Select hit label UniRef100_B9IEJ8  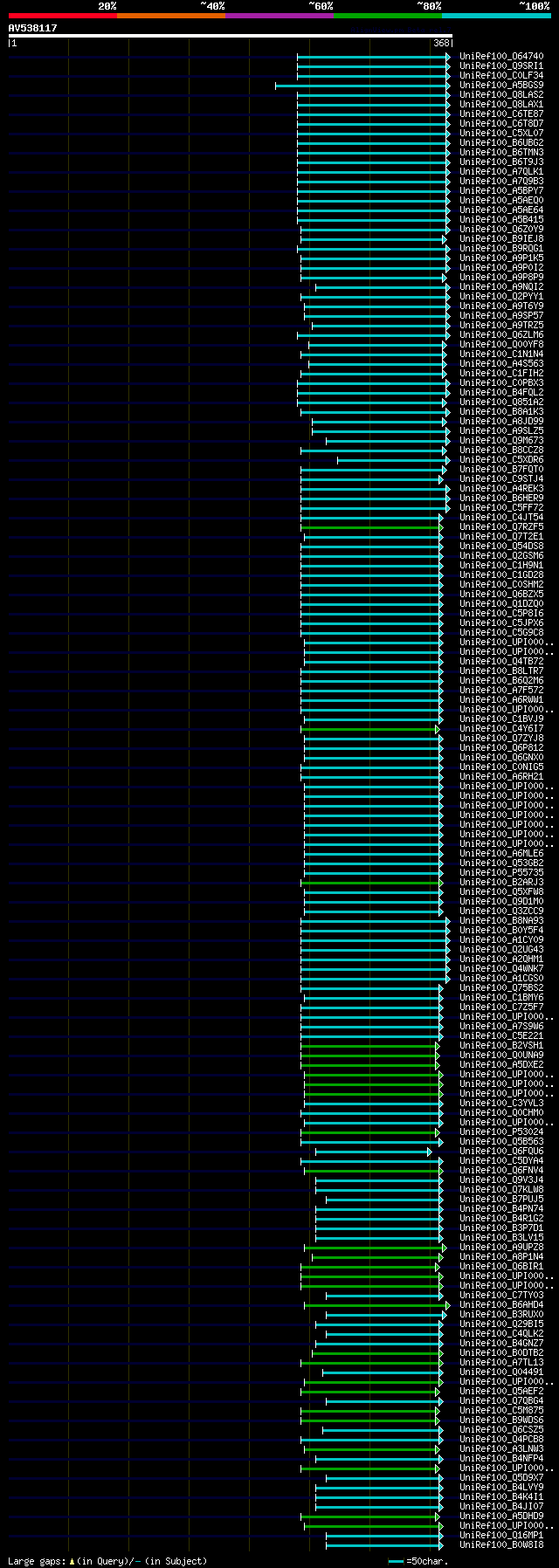click(501, 239)
